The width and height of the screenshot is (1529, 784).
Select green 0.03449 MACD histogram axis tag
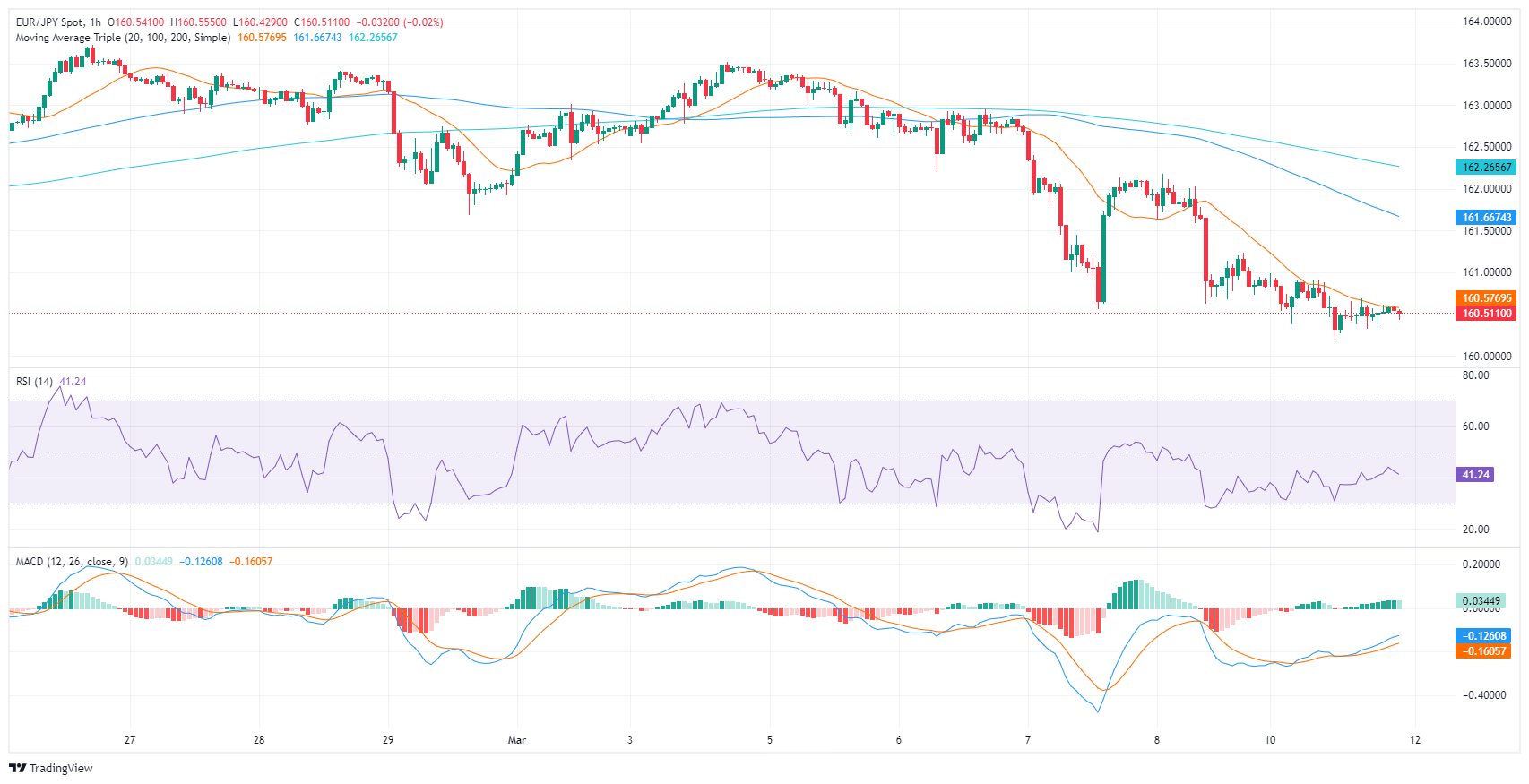click(1482, 601)
